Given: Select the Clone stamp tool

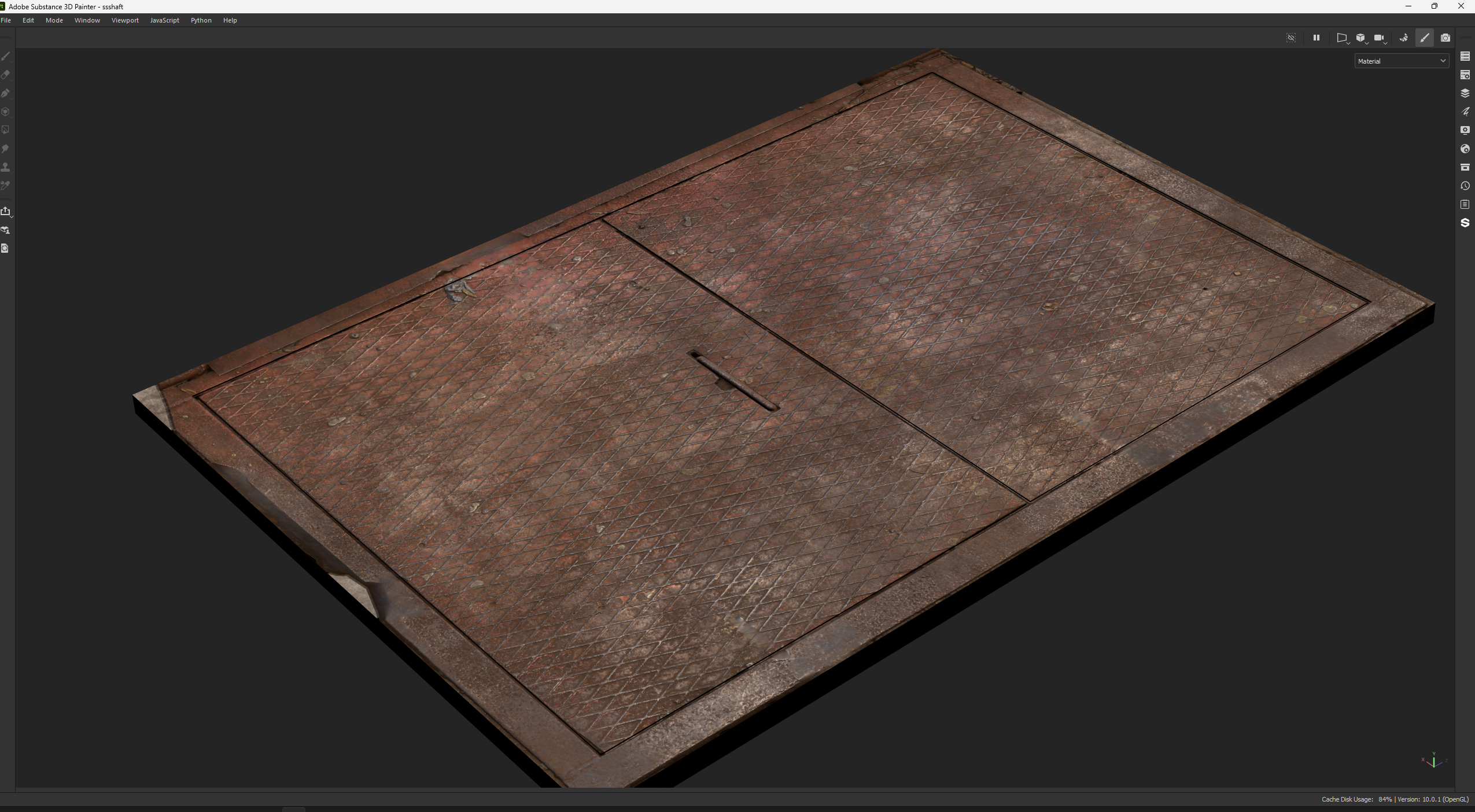Looking at the screenshot, I should click(x=6, y=167).
